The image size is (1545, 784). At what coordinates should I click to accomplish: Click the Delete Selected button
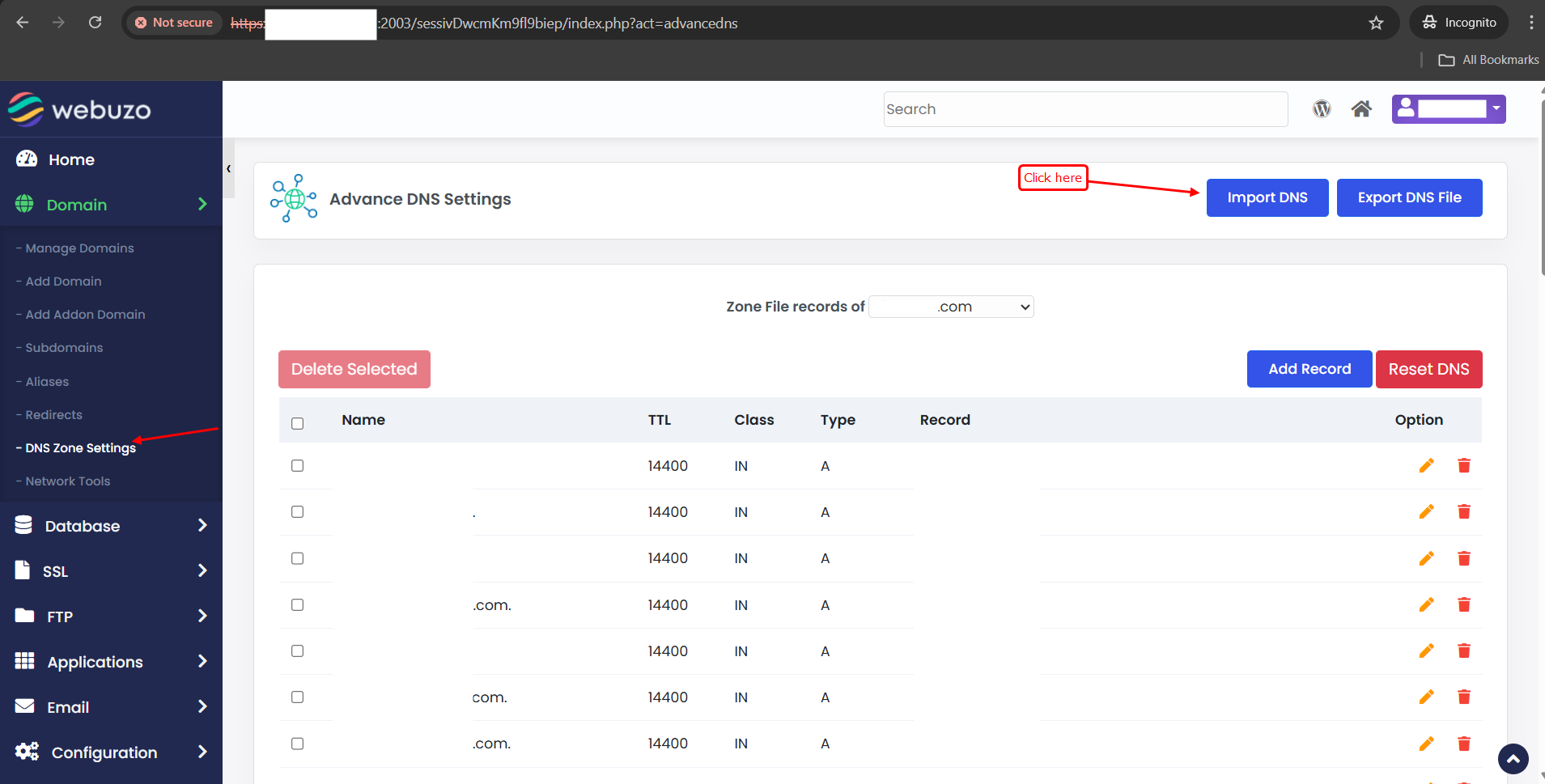click(x=354, y=369)
